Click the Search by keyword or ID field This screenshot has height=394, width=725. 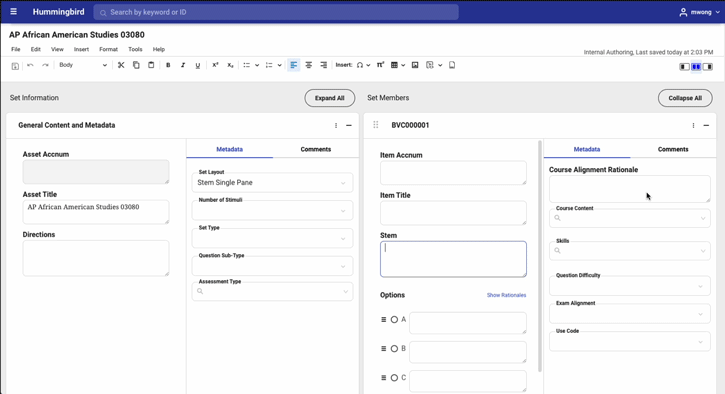point(276,12)
